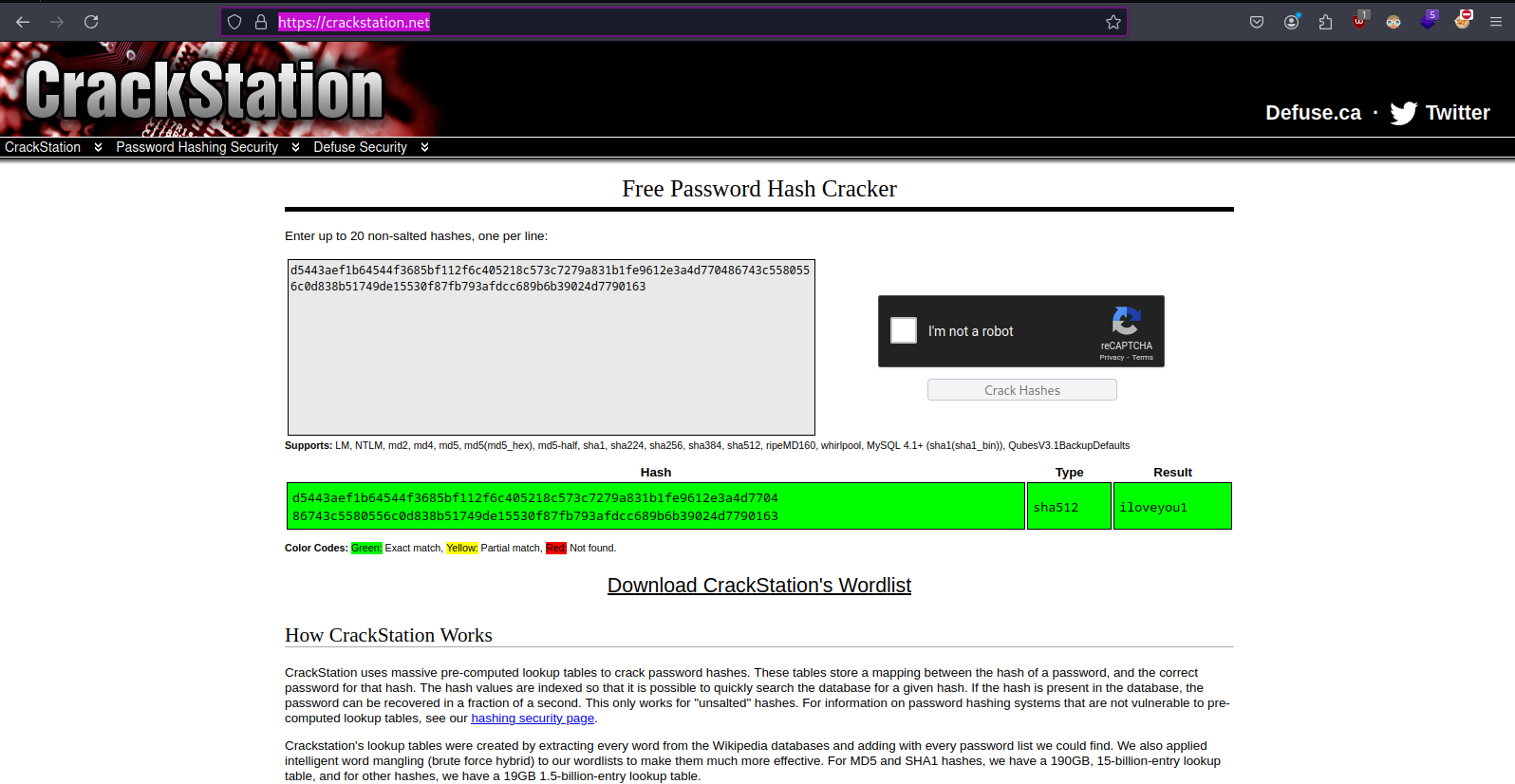Expand the Password Hashing Security chevron
Viewport: 1515px width, 784px height.
point(295,147)
